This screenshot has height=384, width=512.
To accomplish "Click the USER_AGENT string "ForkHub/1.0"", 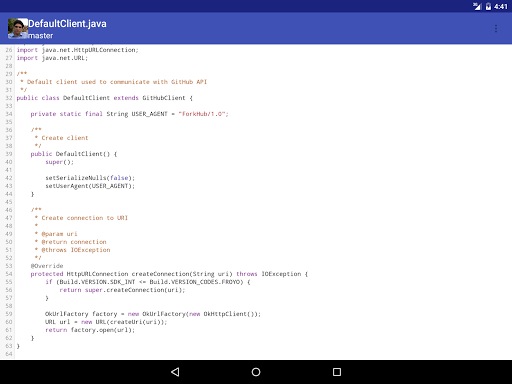I will [202, 114].
